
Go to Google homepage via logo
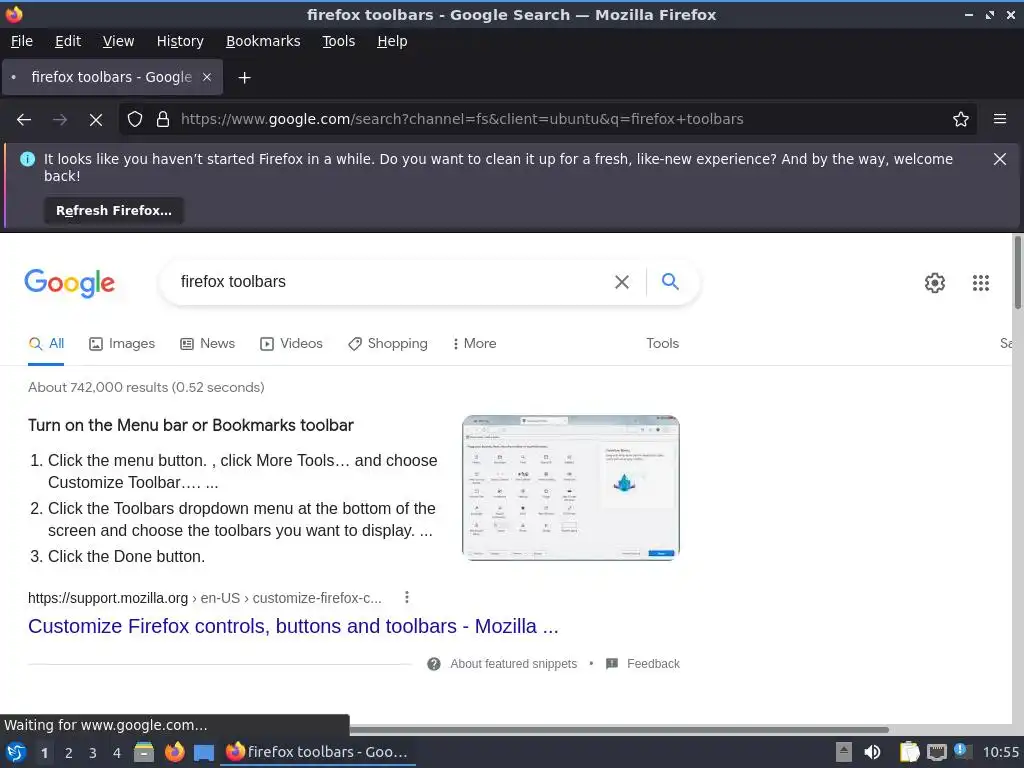[x=69, y=283]
